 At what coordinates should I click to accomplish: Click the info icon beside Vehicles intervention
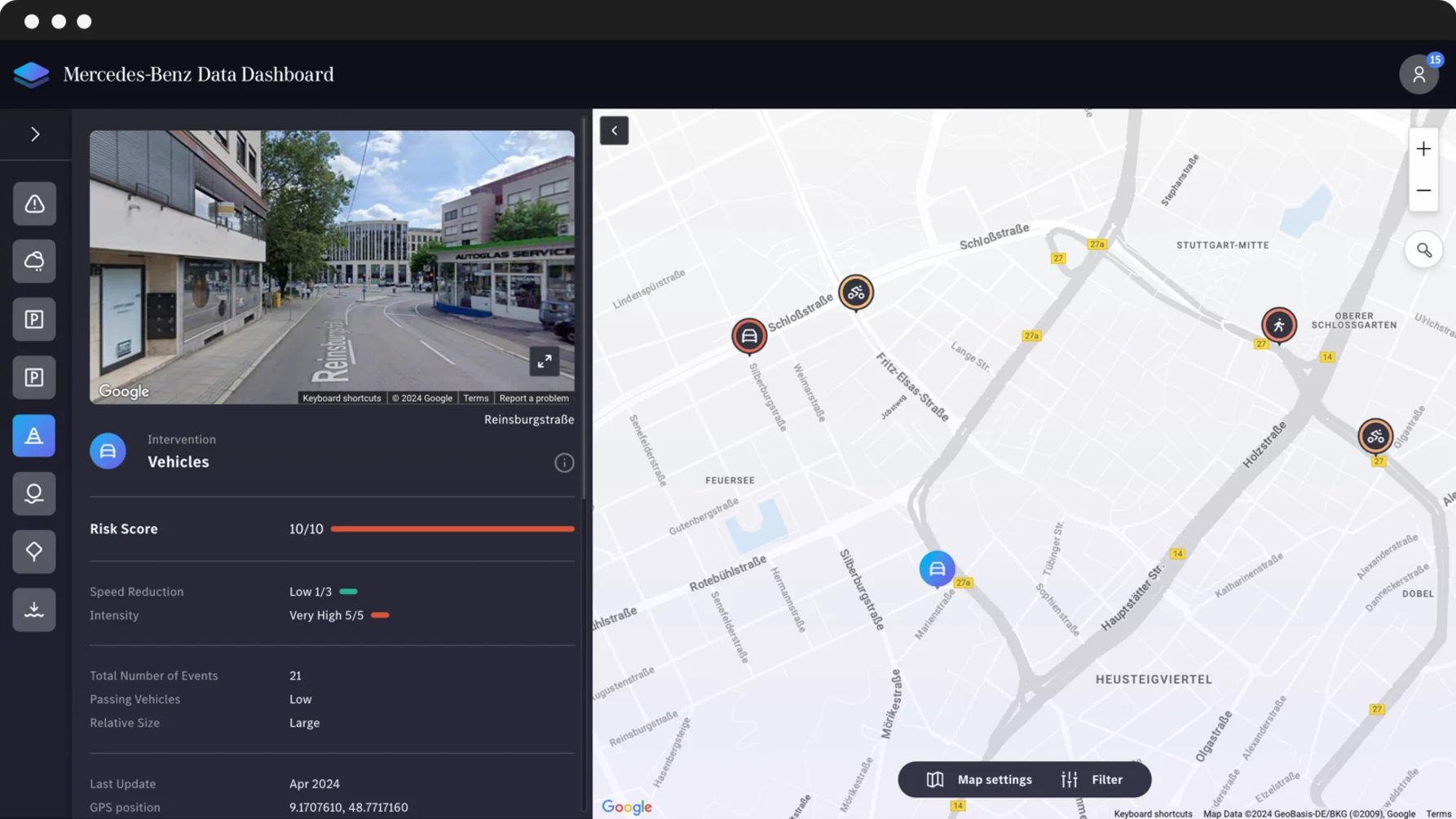(x=564, y=462)
